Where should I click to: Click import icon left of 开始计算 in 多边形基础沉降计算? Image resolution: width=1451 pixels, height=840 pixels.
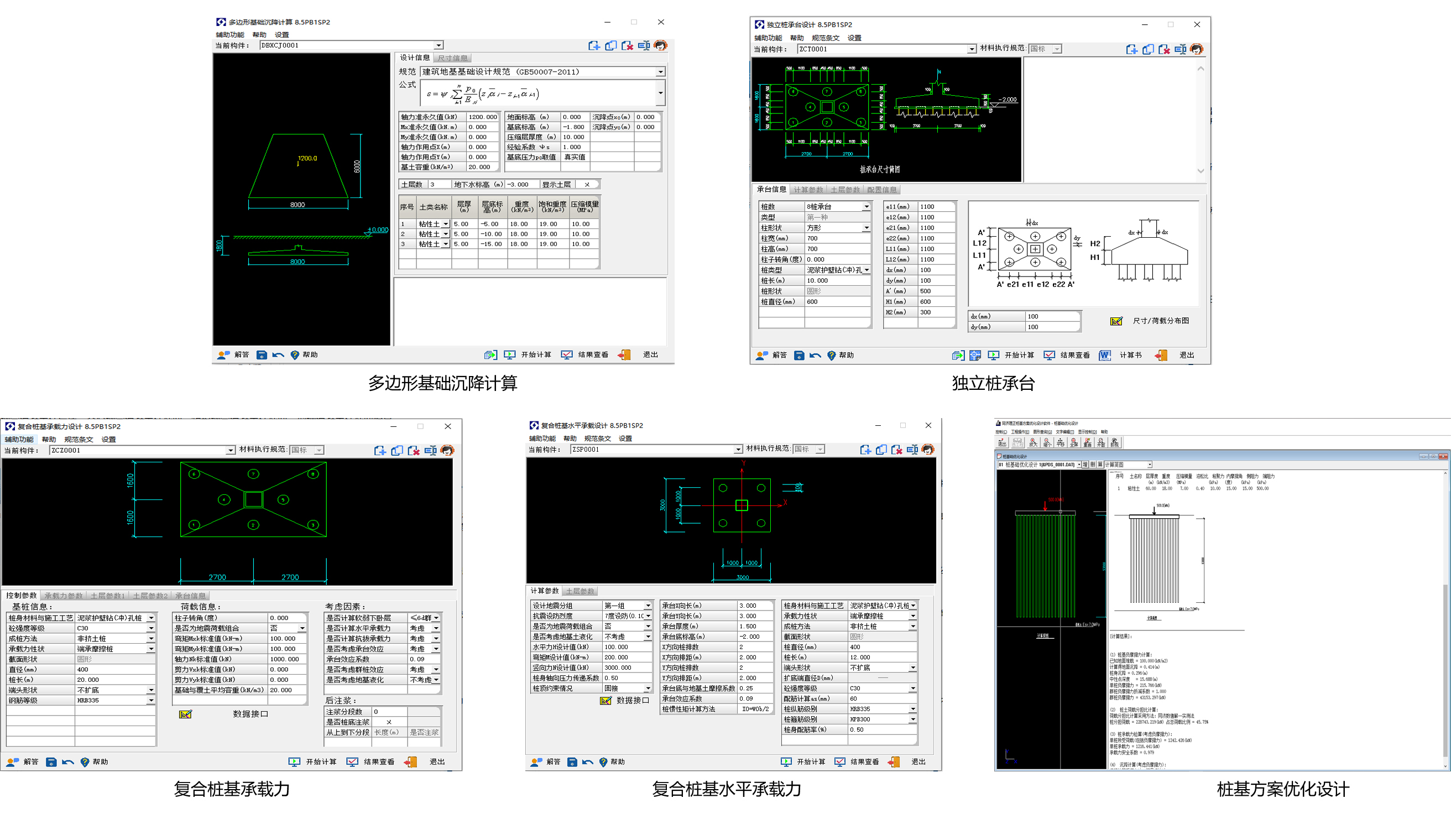point(490,355)
